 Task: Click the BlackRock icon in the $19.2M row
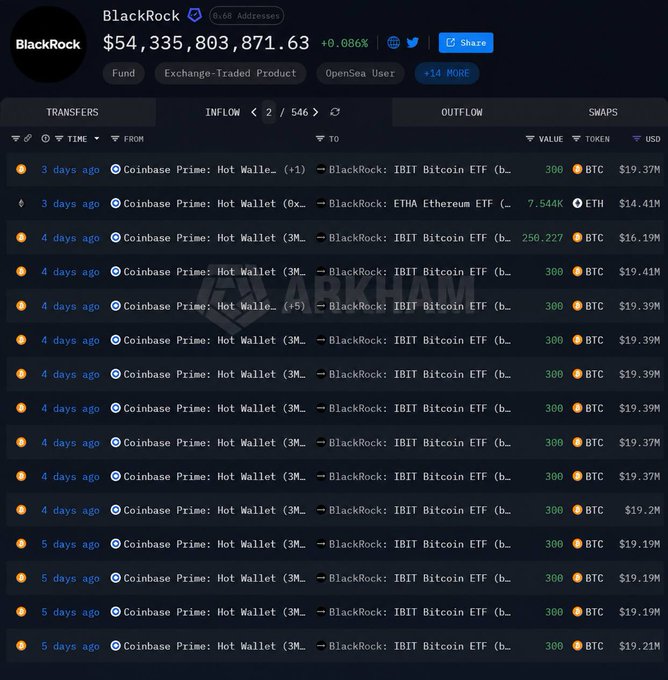[x=321, y=510]
